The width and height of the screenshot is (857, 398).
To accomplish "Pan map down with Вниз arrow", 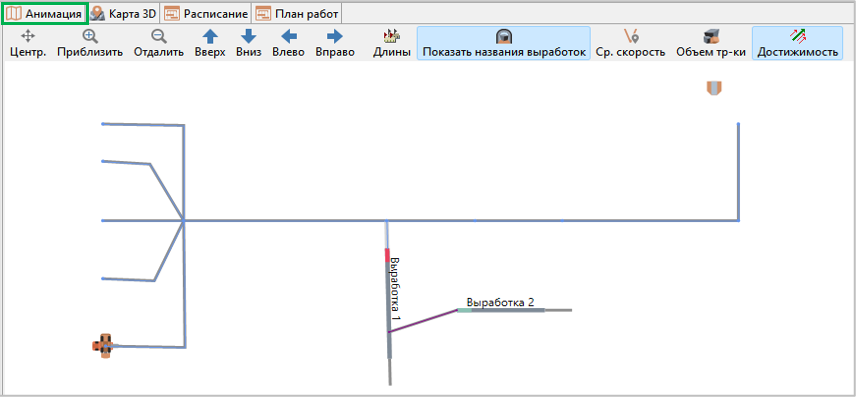I will click(249, 43).
